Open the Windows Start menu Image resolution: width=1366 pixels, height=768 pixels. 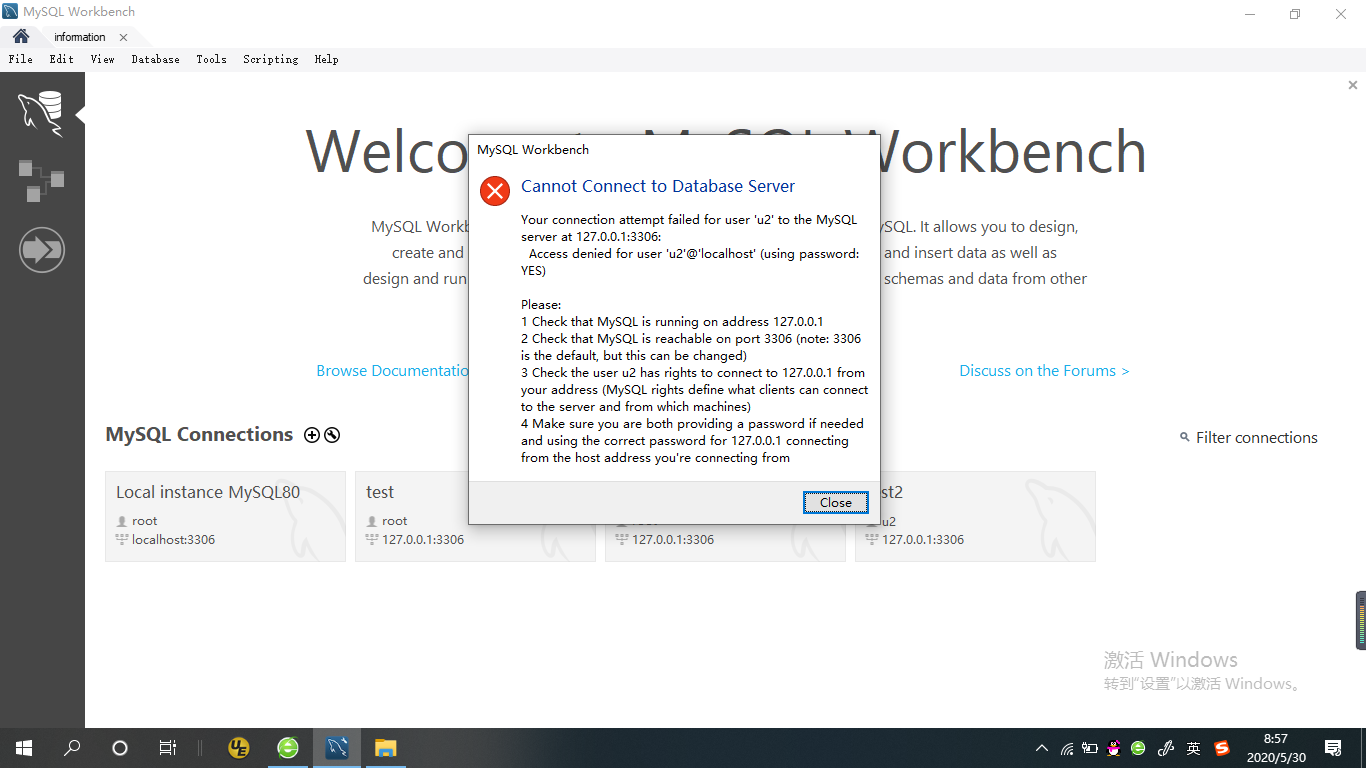coord(23,748)
